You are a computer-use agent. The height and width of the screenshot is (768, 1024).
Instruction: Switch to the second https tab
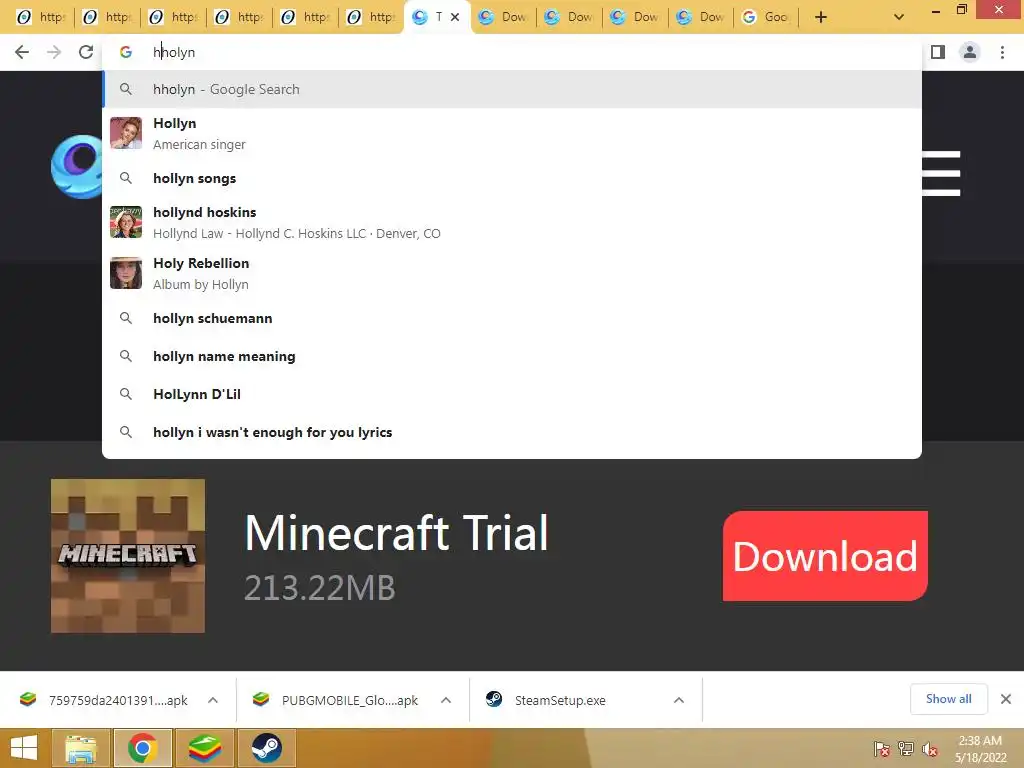108,17
